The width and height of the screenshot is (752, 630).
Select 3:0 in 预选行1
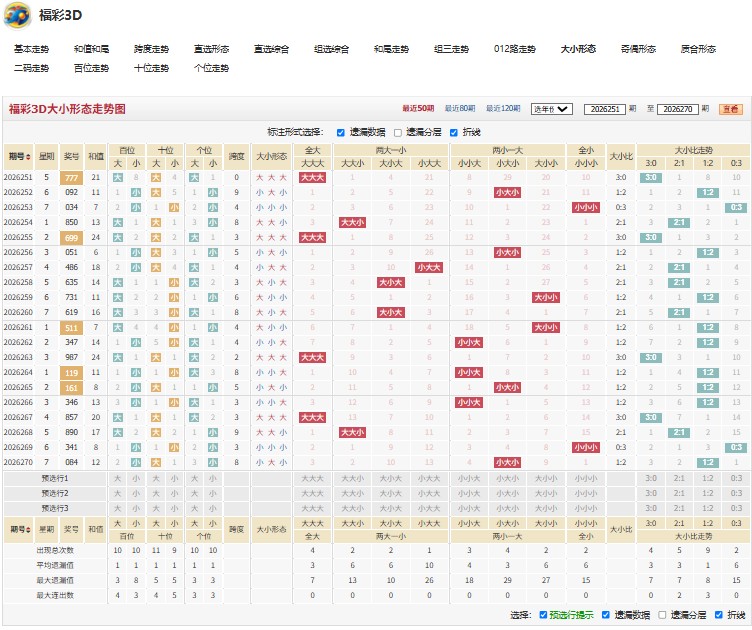[x=651, y=478]
